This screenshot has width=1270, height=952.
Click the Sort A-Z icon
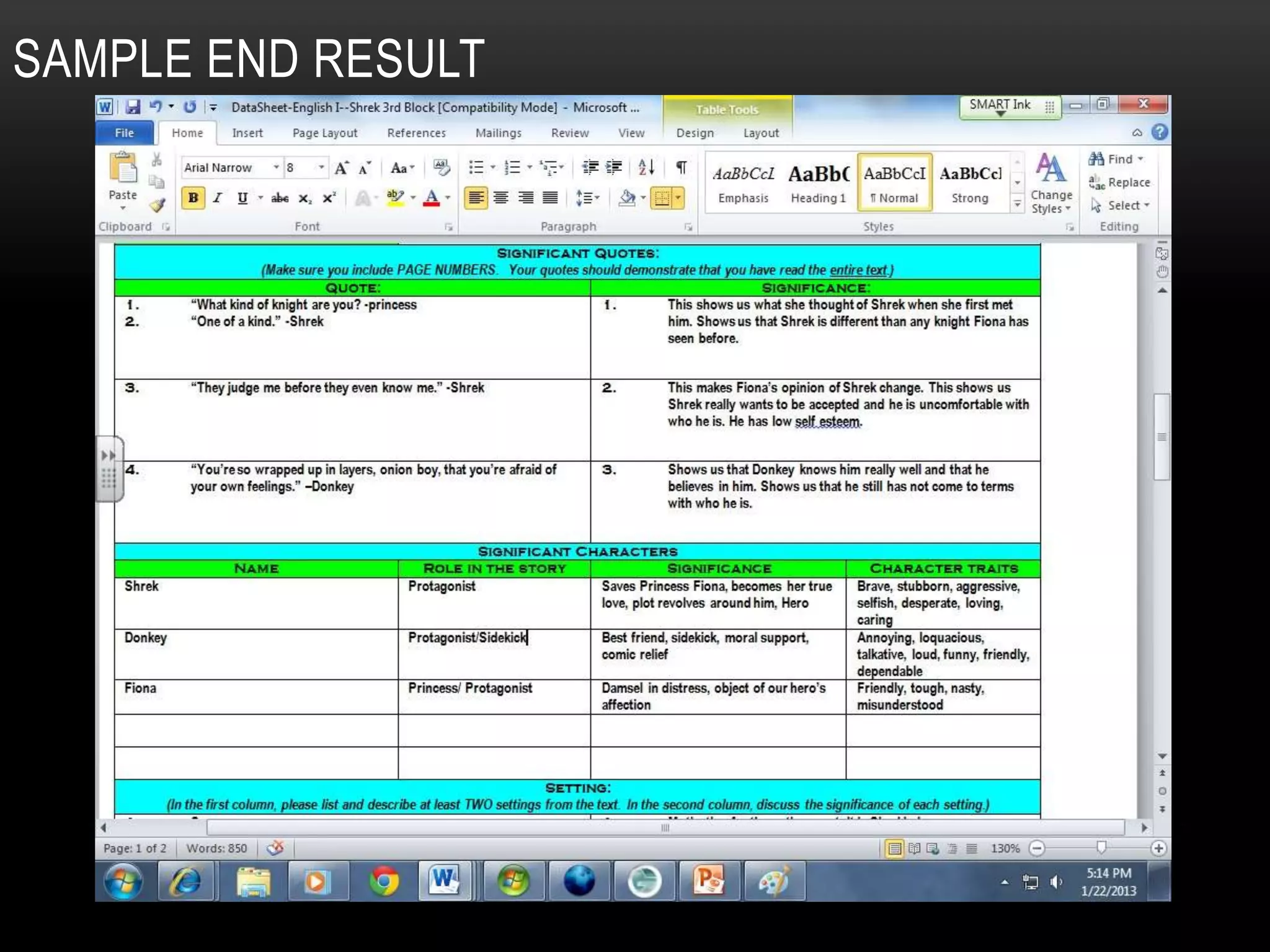(646, 167)
